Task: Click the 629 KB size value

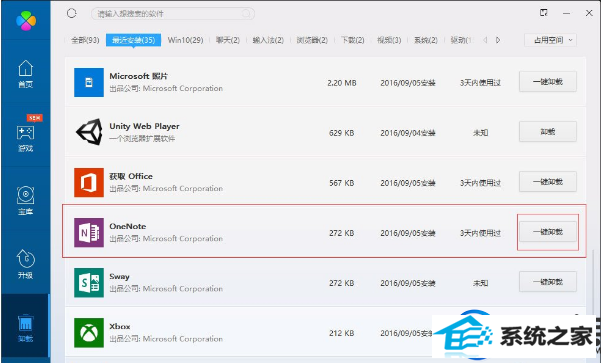Action: [x=341, y=133]
